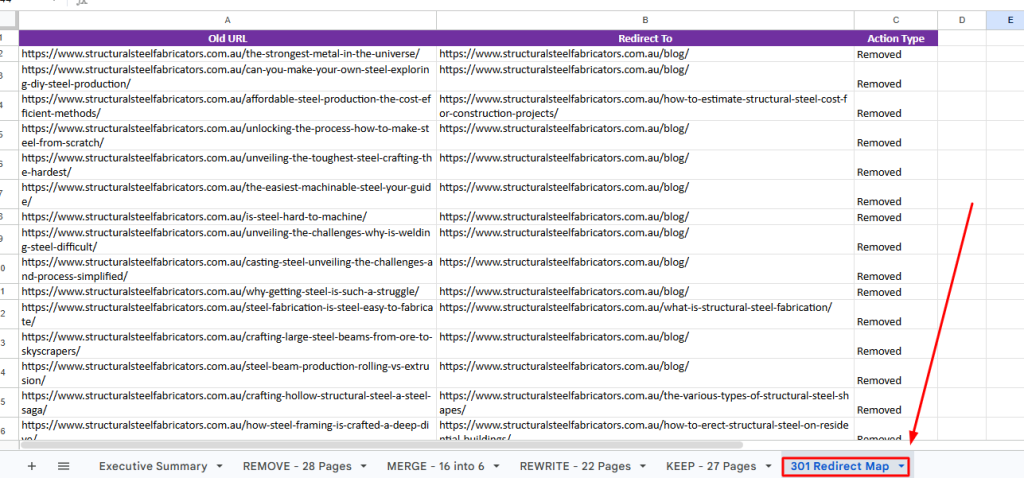Select how-to-estimate-structural-steel-cost redirect cell
1024x478 pixels.
click(x=645, y=106)
